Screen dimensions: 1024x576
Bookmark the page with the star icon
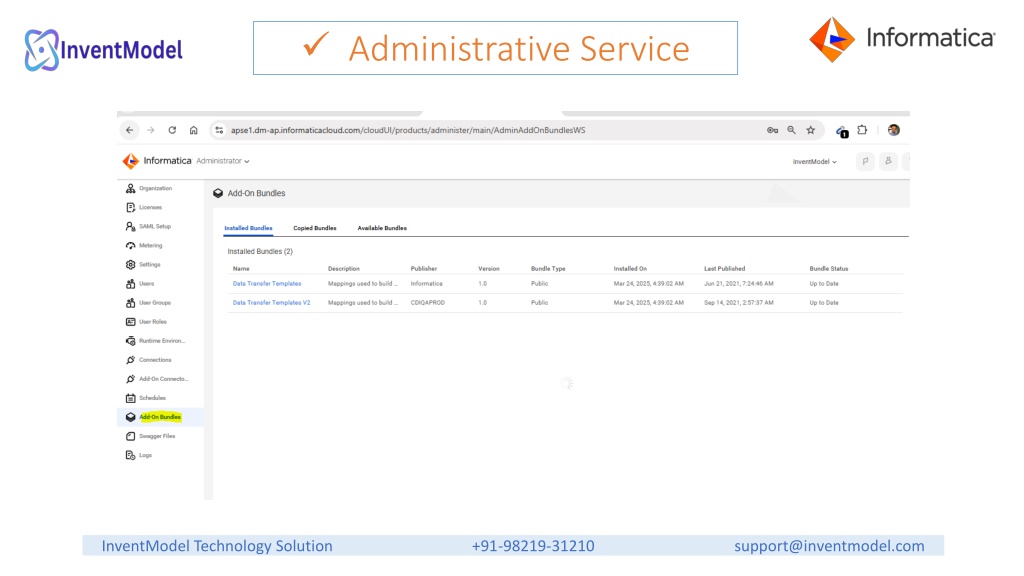[810, 130]
